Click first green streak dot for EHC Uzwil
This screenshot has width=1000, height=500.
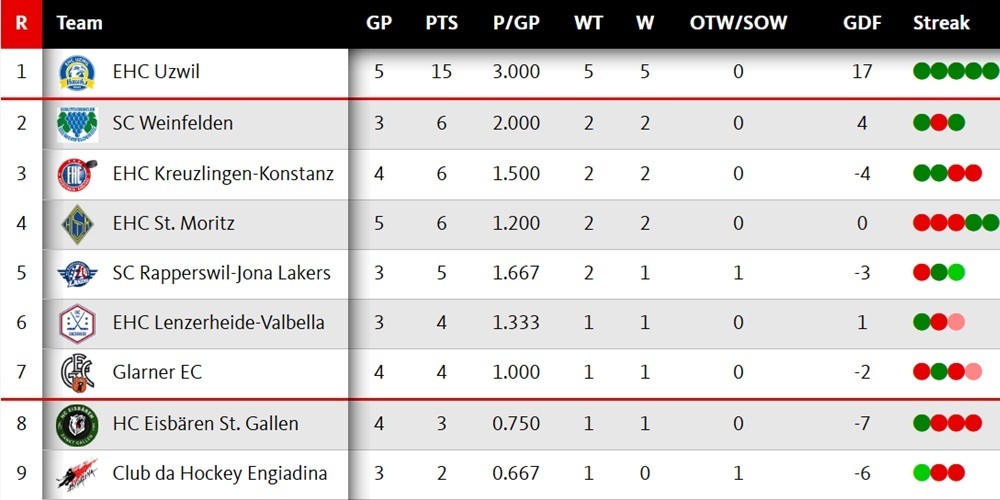coord(922,71)
